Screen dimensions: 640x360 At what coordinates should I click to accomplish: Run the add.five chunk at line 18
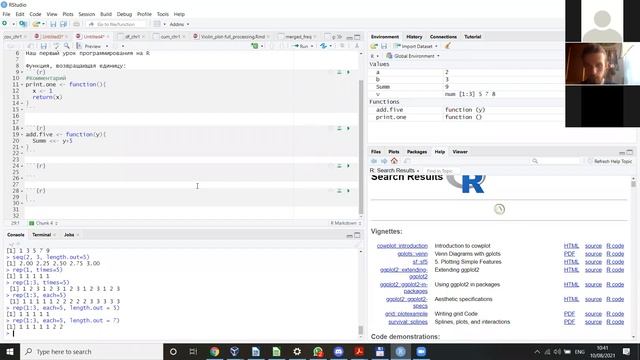[348, 128]
